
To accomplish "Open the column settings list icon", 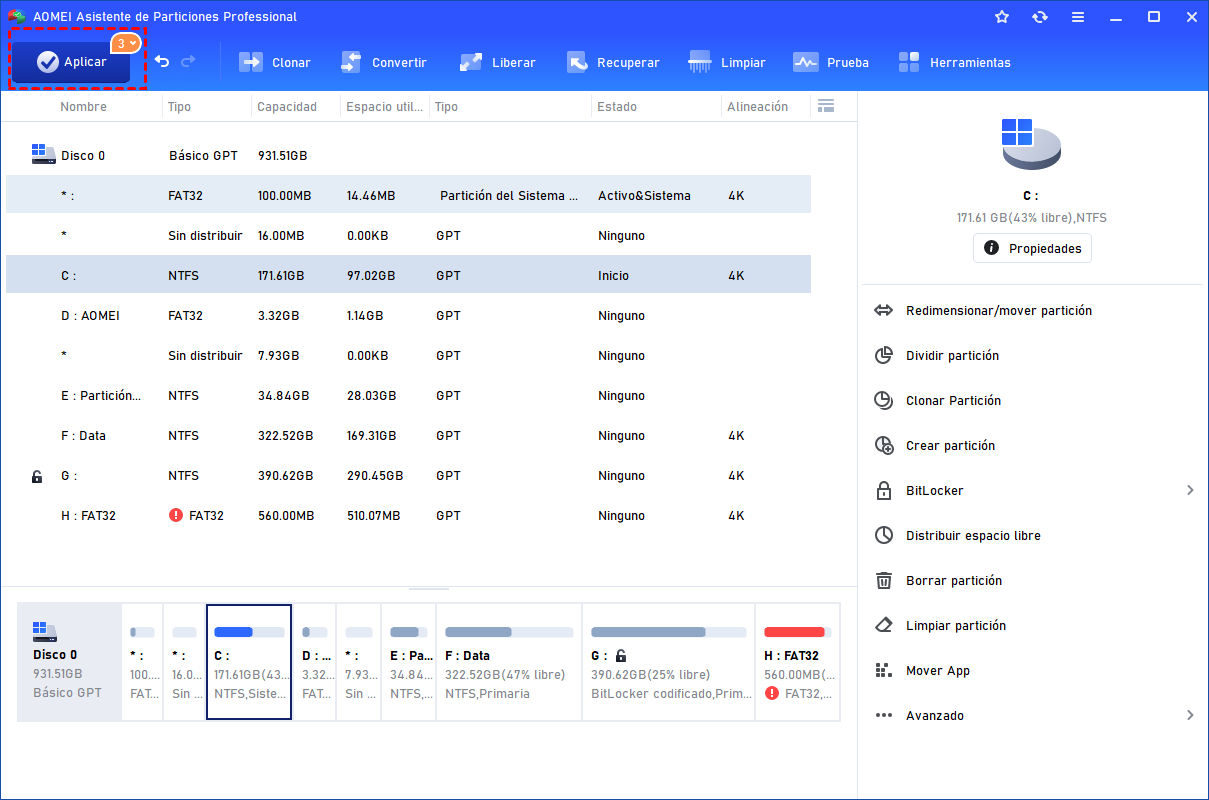I will tap(825, 106).
